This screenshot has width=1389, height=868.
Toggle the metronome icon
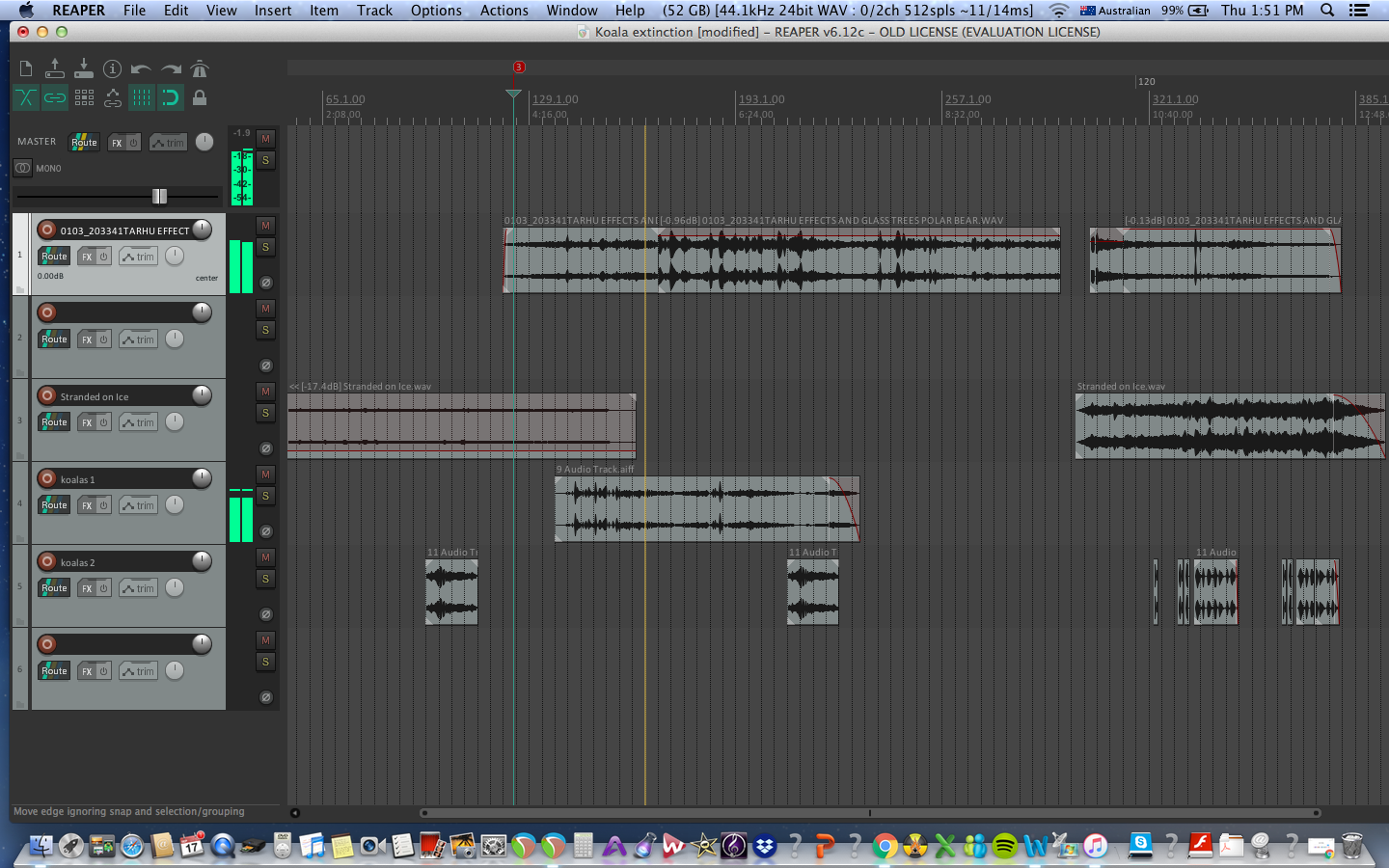[x=200, y=68]
